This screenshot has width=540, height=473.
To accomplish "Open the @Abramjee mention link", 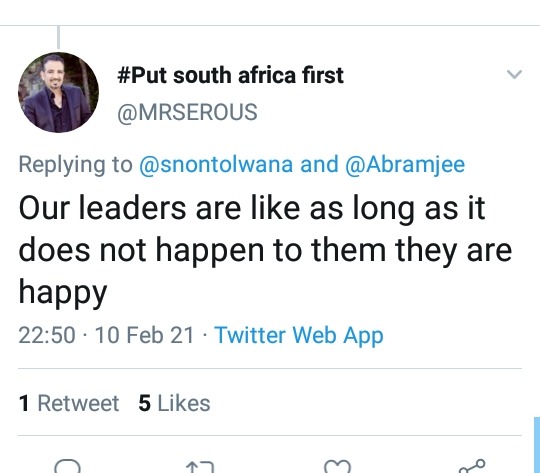I will click(405, 164).
